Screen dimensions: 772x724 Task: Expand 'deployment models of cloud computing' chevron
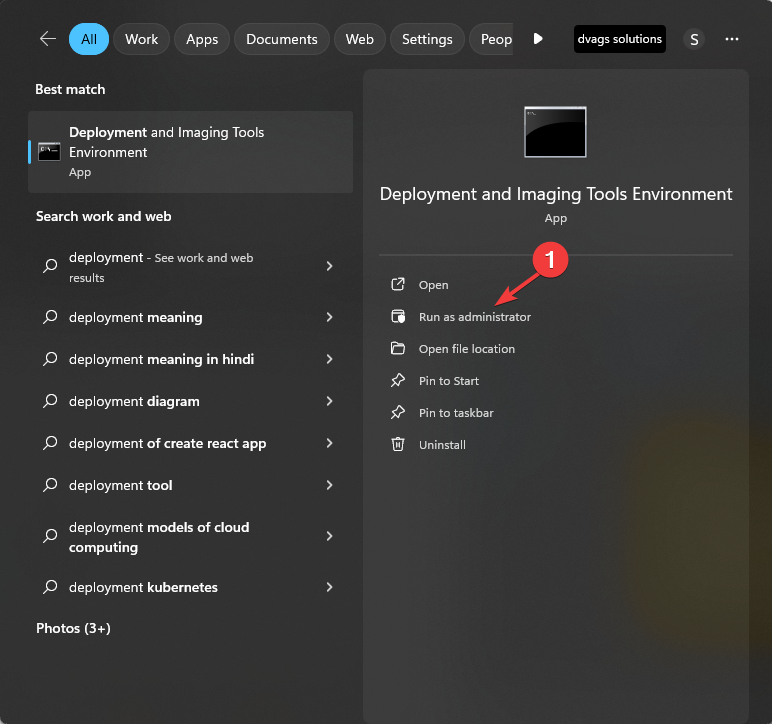(329, 536)
